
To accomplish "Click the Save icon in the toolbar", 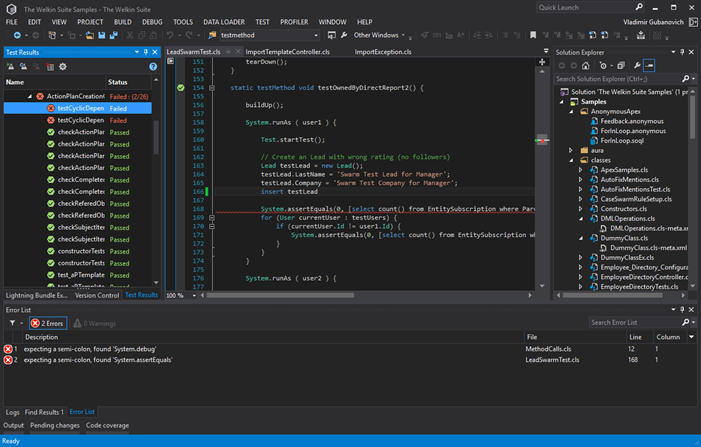I will 102,35.
